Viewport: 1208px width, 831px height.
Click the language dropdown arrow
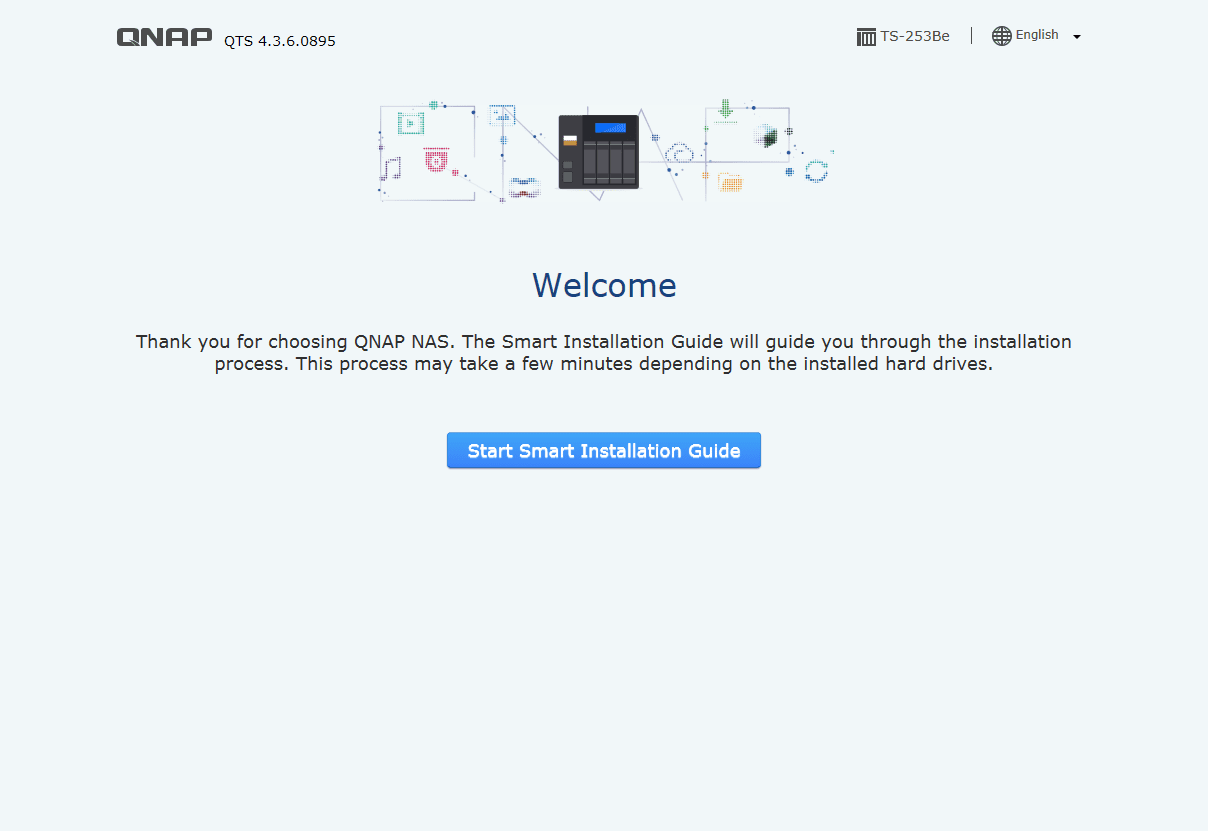(1077, 37)
